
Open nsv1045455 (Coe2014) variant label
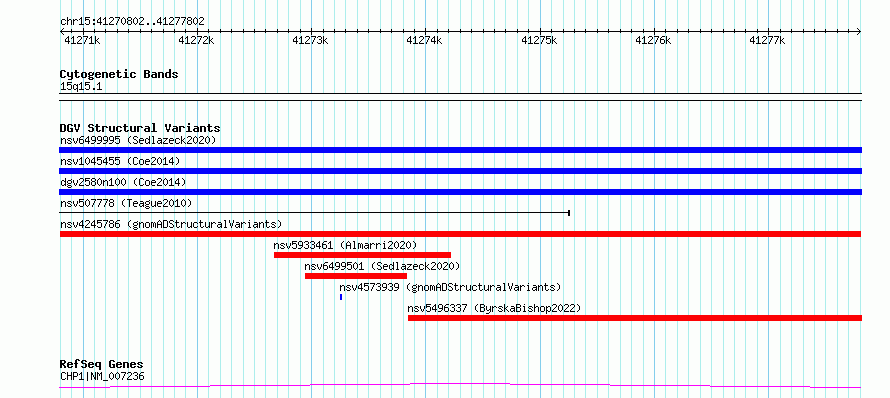point(120,161)
